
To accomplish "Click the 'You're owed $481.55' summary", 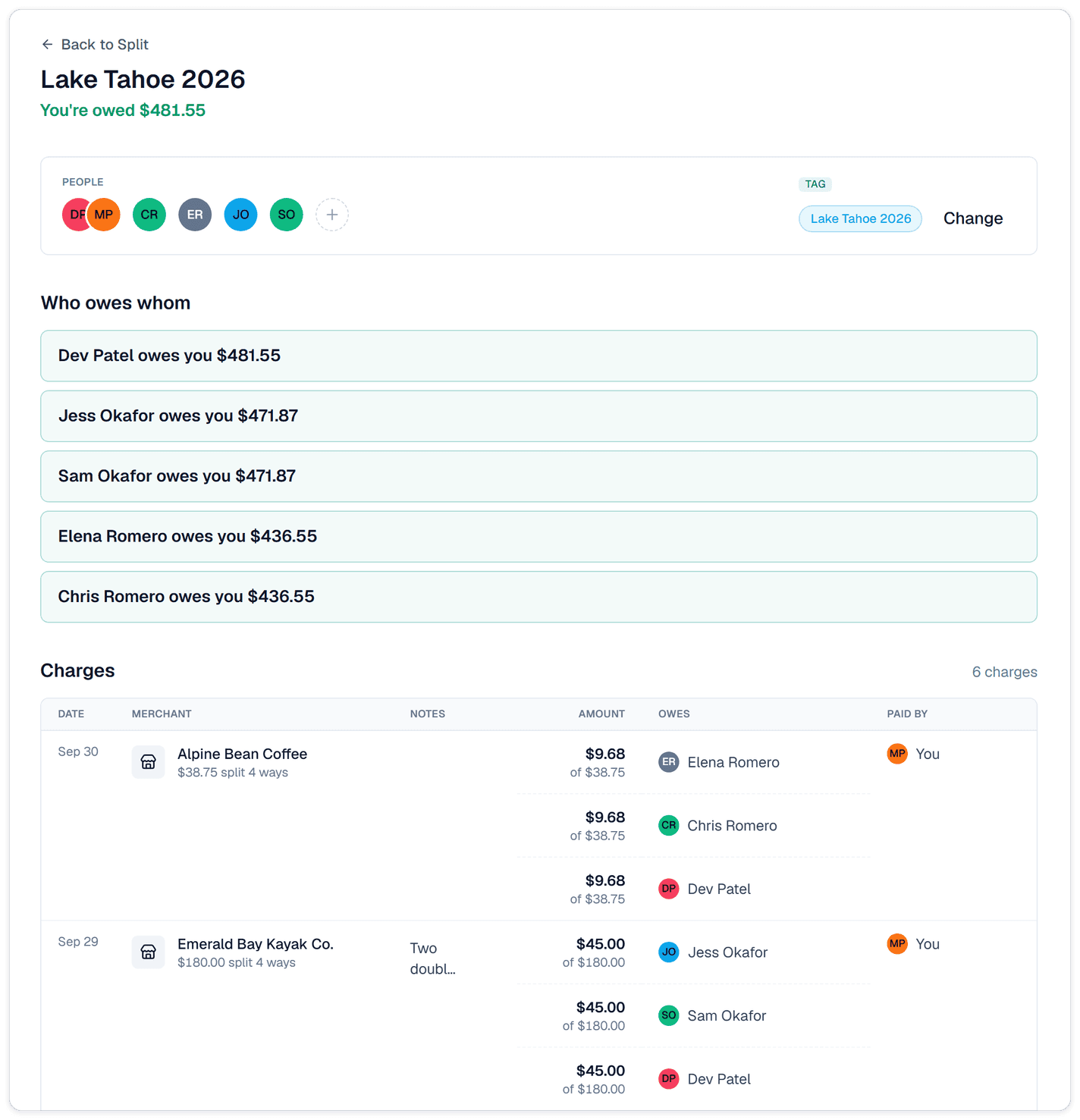I will (x=123, y=111).
